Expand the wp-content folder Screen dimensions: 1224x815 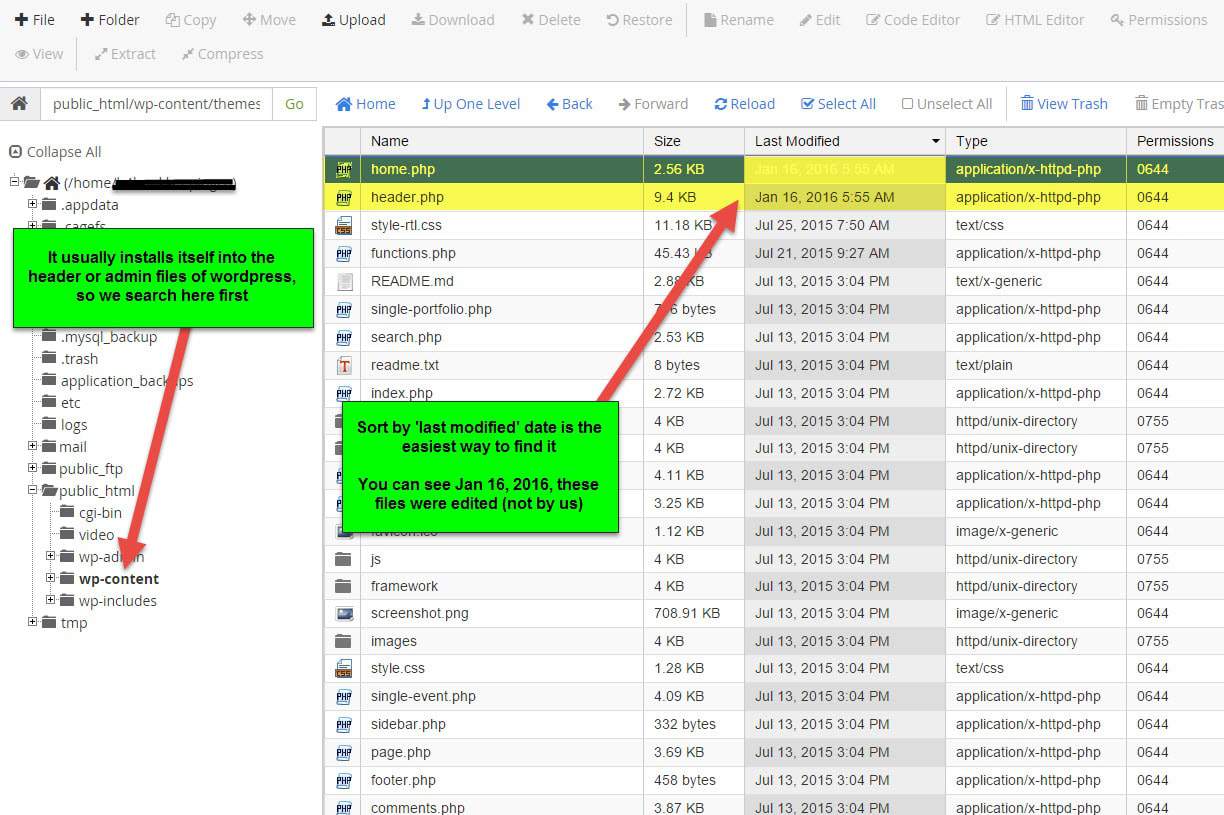(x=51, y=578)
